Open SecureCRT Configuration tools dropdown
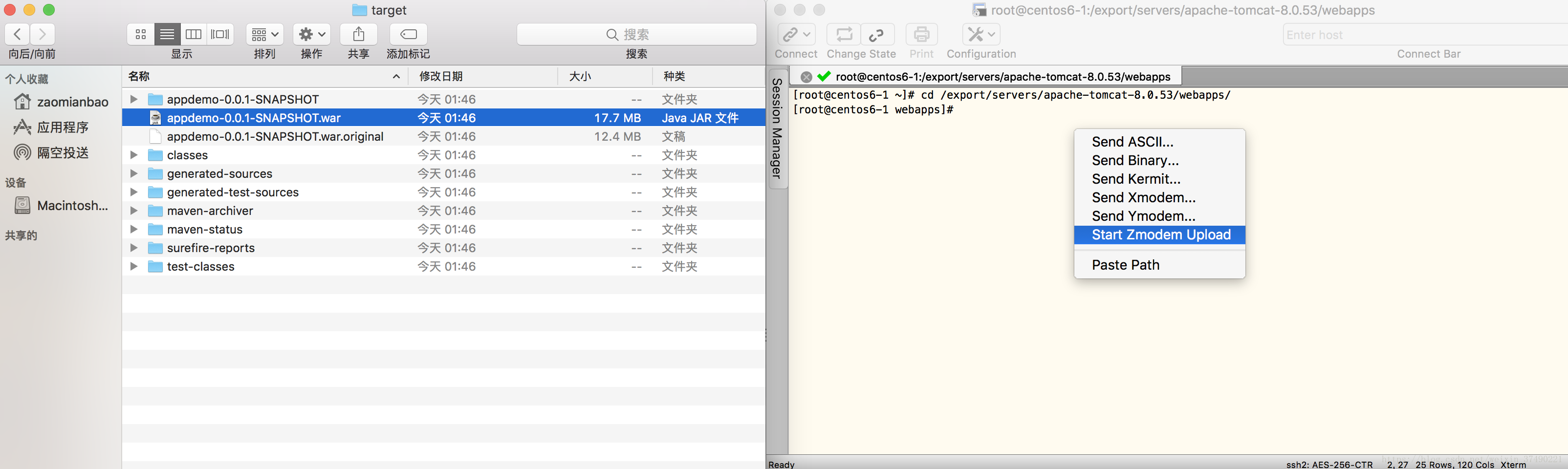 [x=981, y=34]
